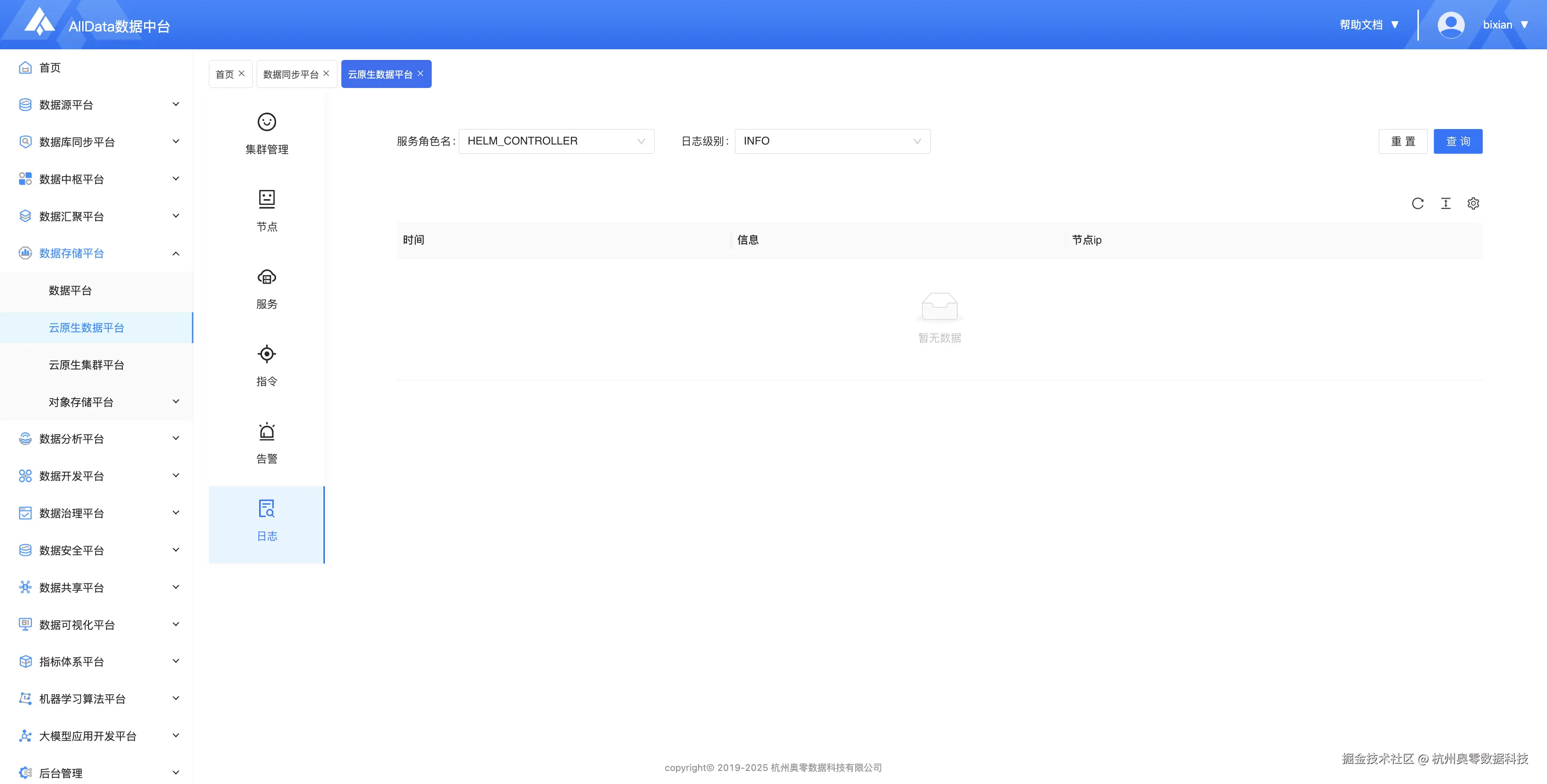Click the table refresh icon
1547x784 pixels.
1417,203
